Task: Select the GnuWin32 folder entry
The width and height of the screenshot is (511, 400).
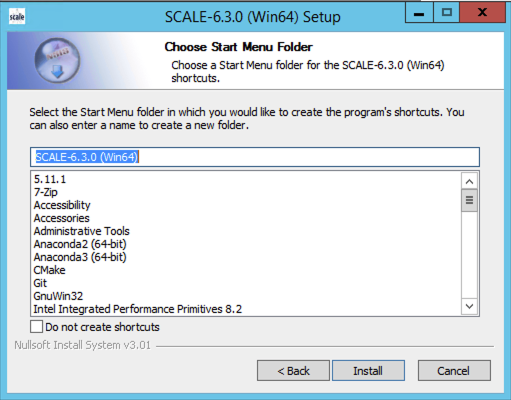Action: coord(58,296)
